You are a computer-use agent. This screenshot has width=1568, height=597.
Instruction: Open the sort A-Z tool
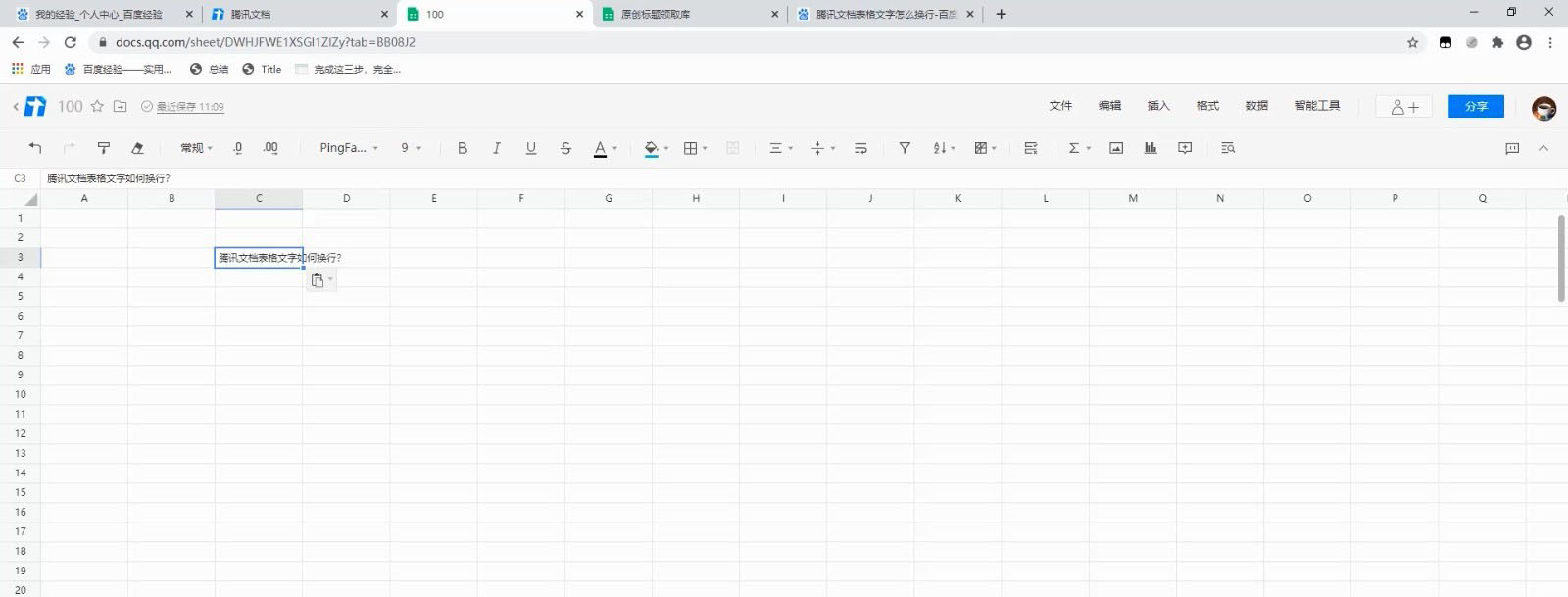click(939, 148)
